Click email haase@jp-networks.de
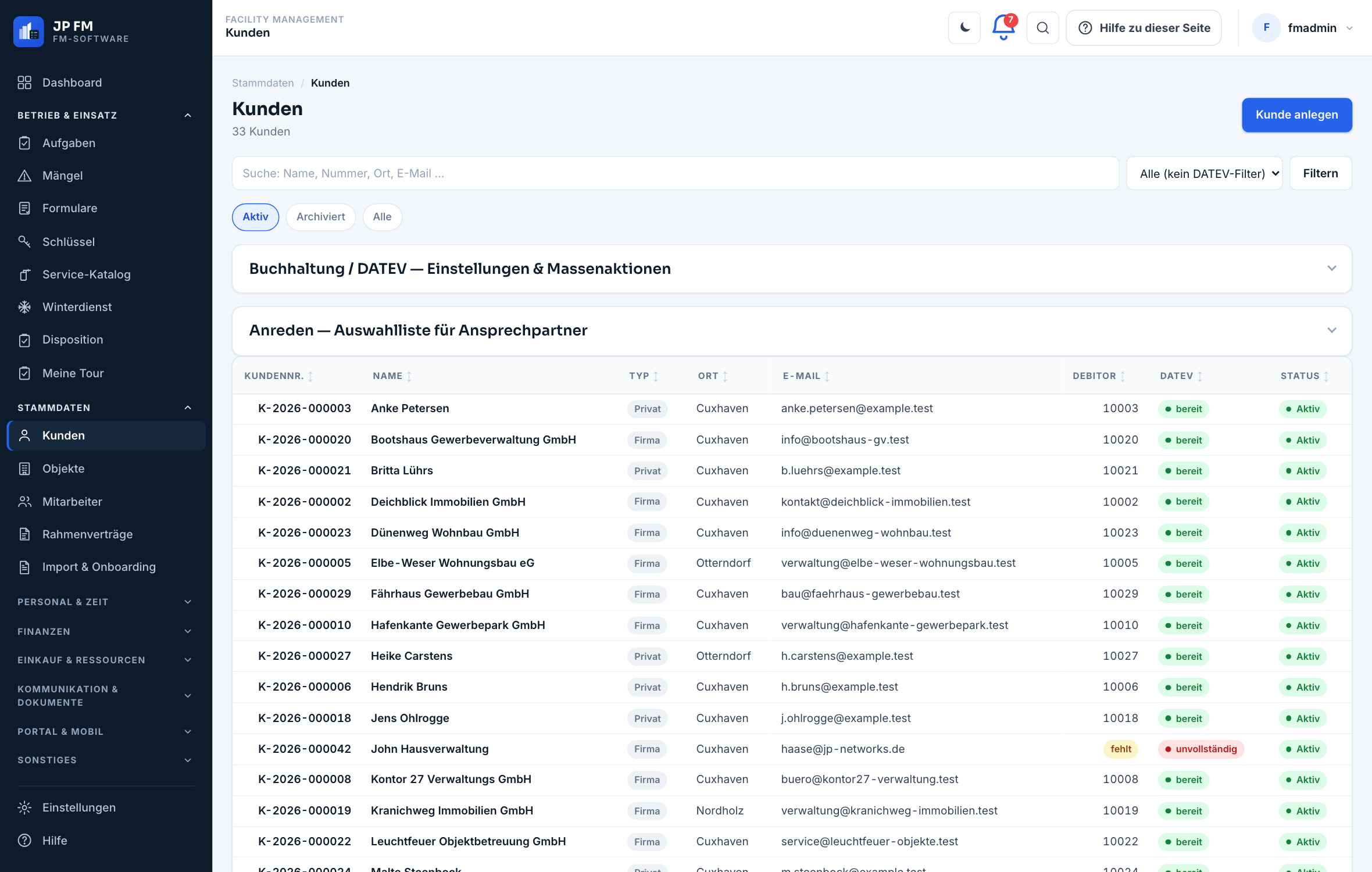 point(843,749)
